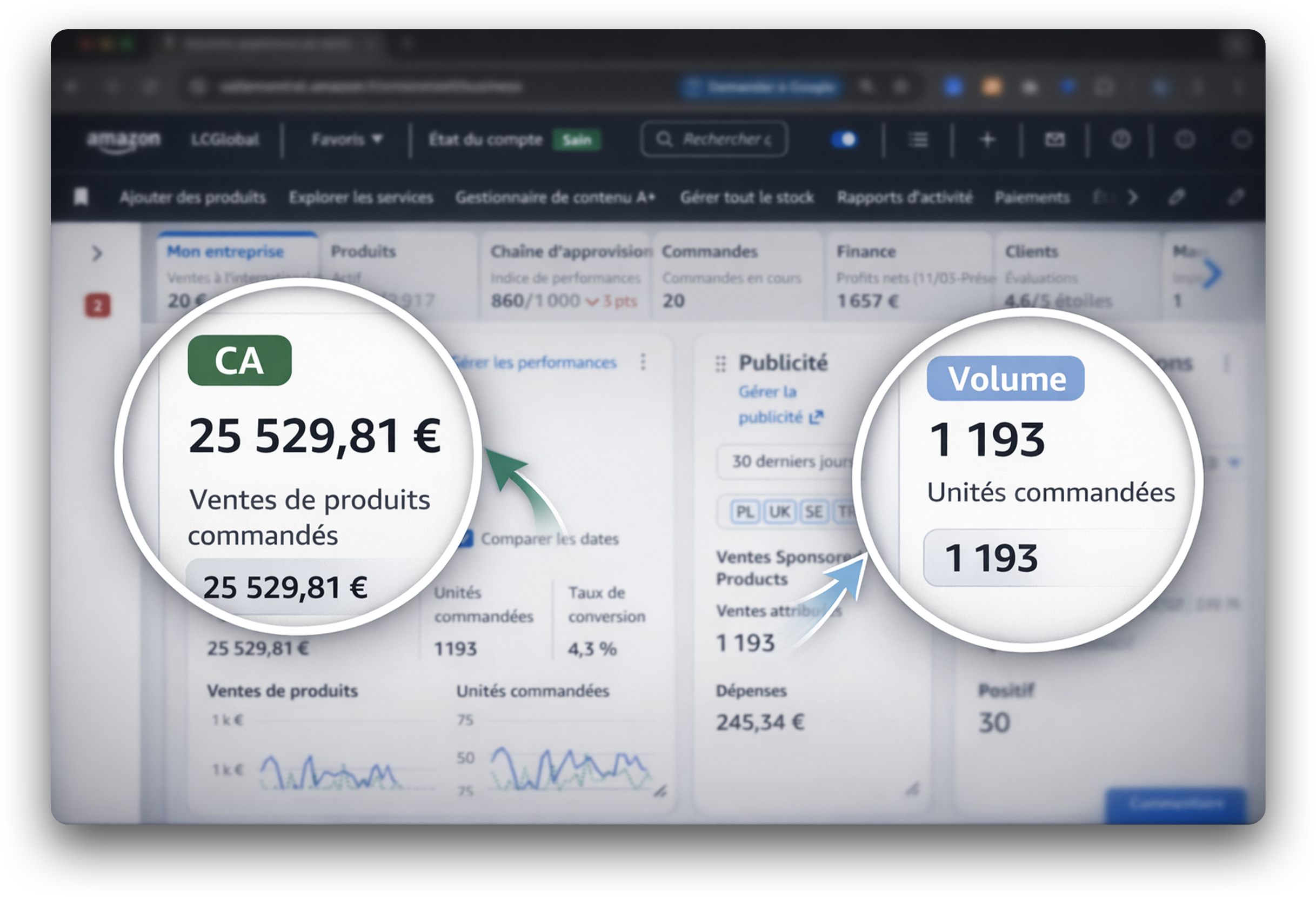Image resolution: width=1316 pixels, height=897 pixels.
Task: Click the red notification badge in sidebar
Action: tap(97, 306)
